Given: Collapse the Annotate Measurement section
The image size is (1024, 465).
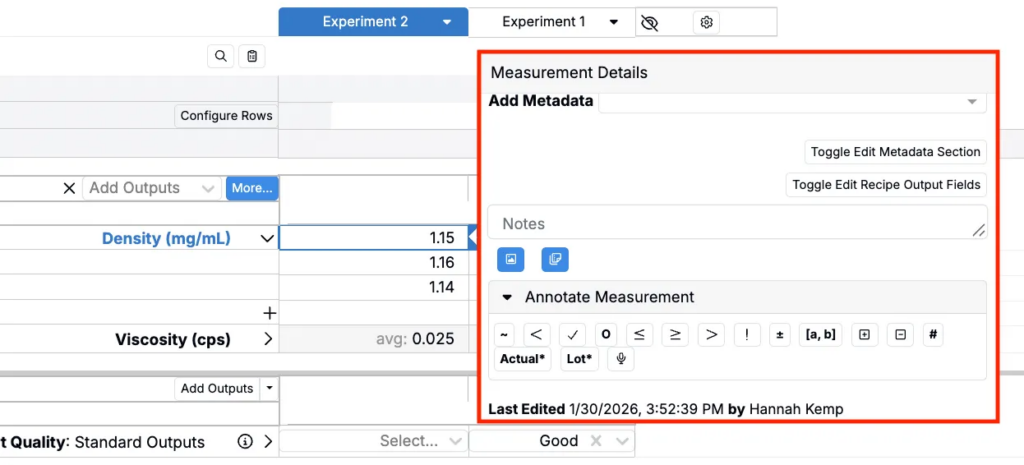Looking at the screenshot, I should coord(507,297).
